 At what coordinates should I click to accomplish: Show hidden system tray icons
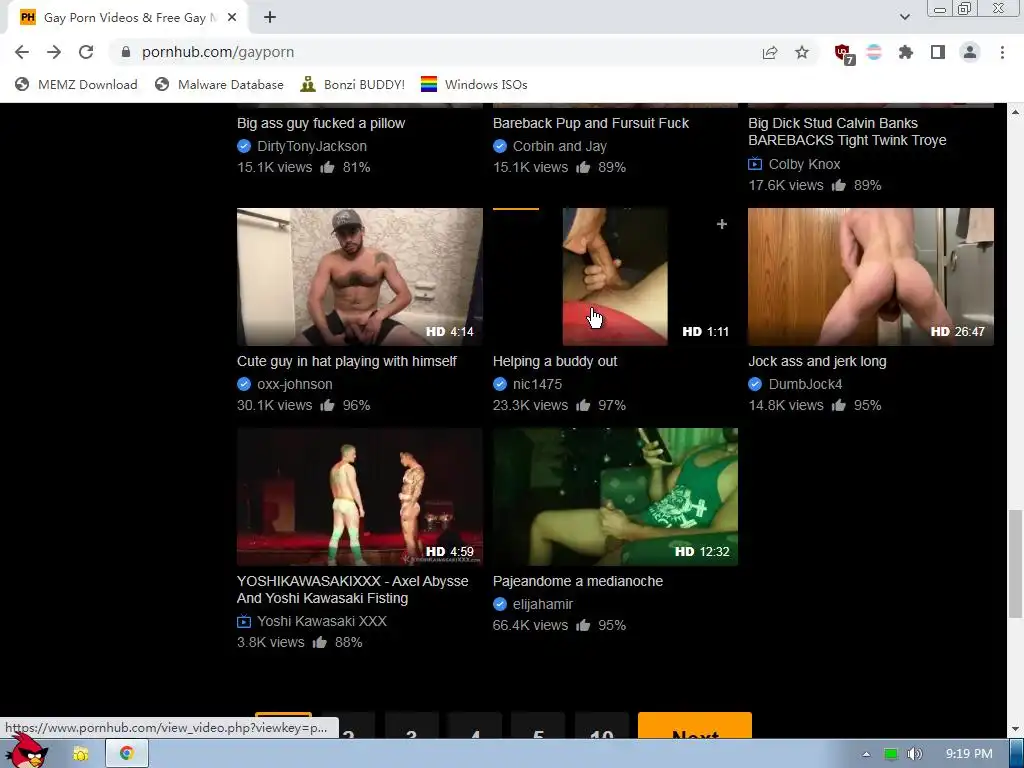866,754
